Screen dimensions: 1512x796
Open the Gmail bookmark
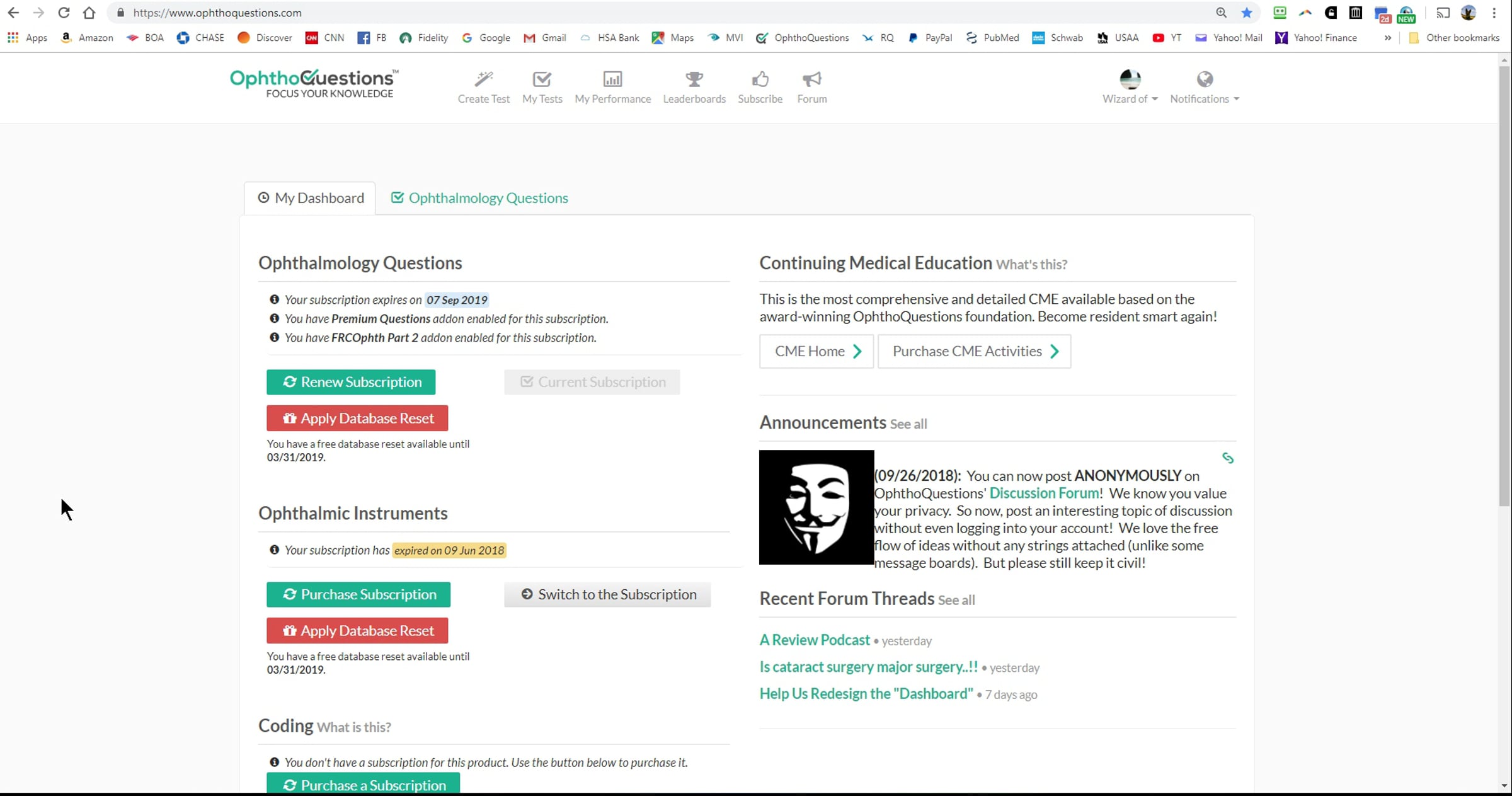(545, 38)
